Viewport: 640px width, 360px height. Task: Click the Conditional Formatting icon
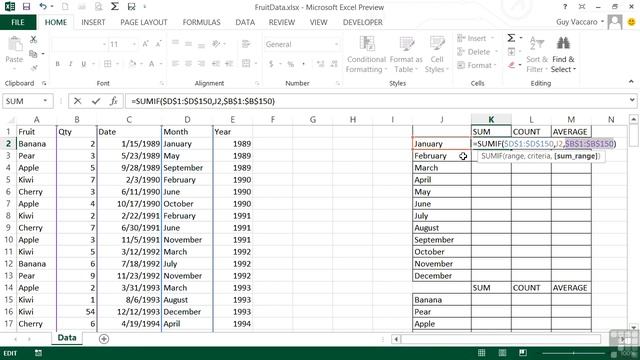tap(367, 44)
